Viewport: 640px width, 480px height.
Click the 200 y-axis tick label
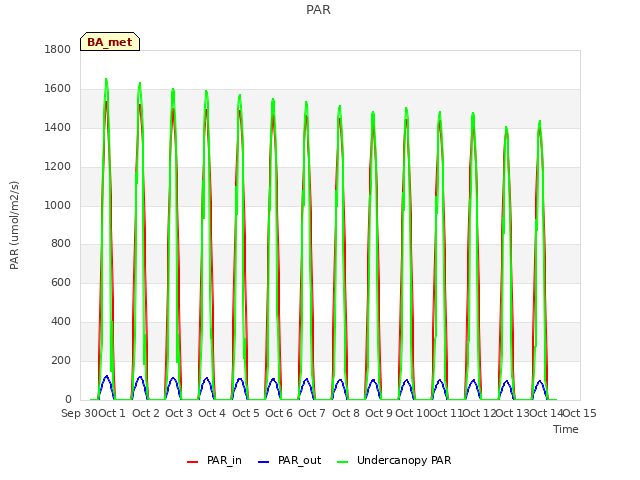coord(61,360)
